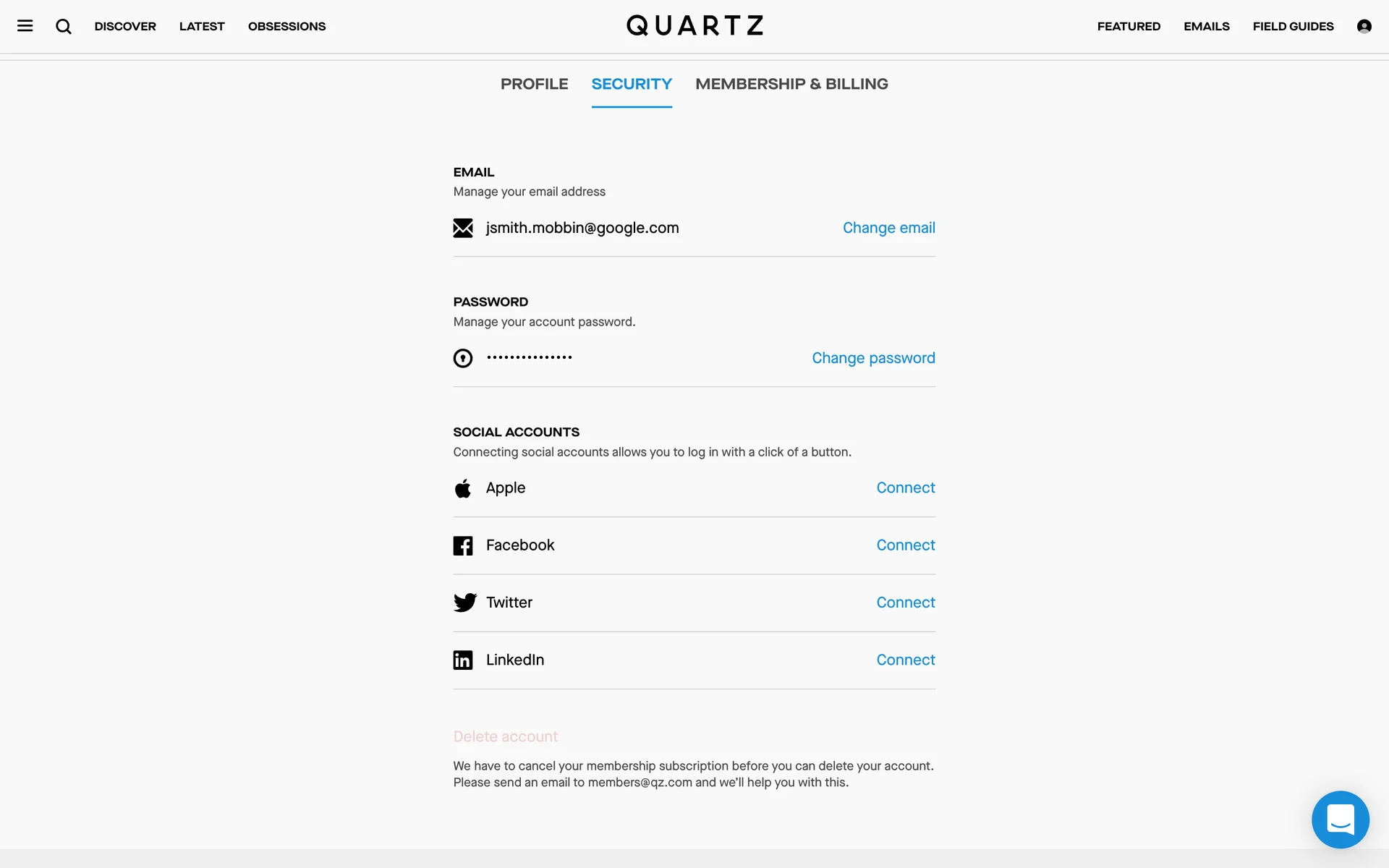Go to Obsessions in the top navigation
Screen dimensions: 1389x868
(286, 26)
